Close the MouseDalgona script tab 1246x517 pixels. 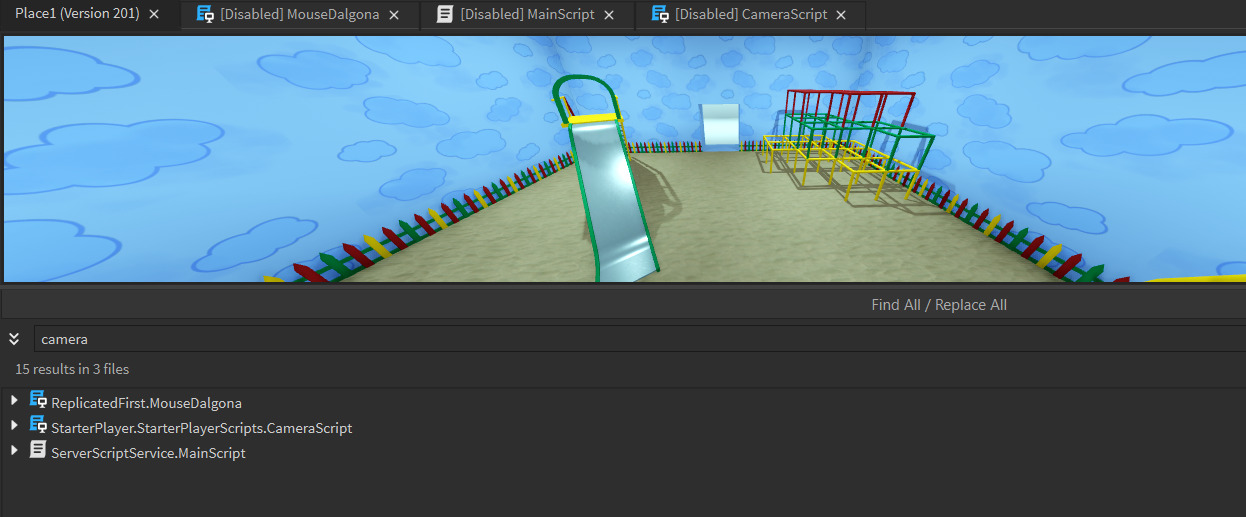(x=394, y=15)
